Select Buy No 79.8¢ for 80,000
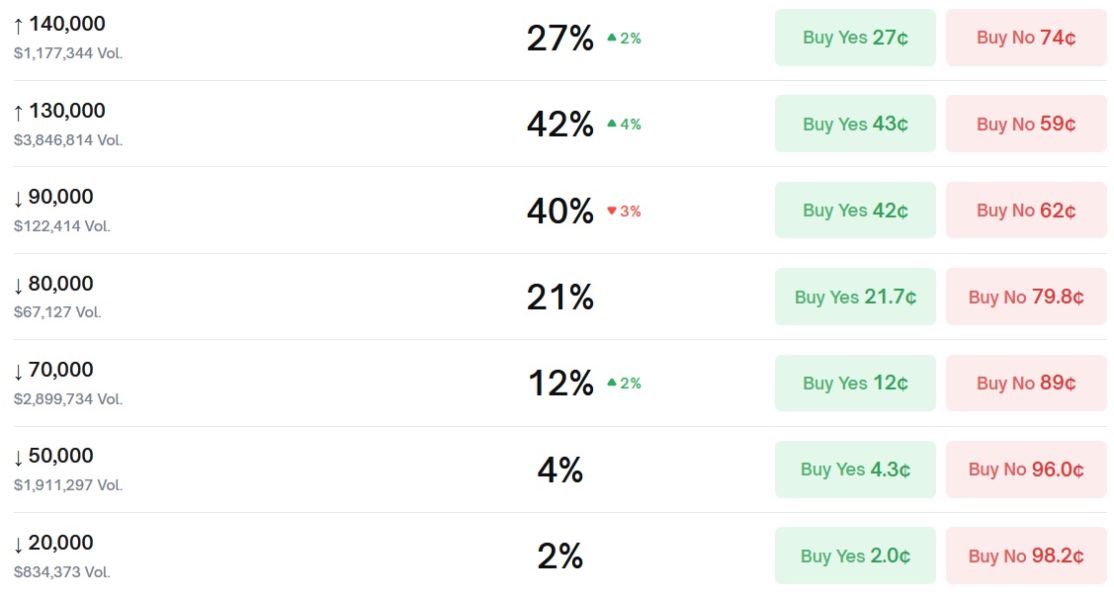The image size is (1114, 600). click(x=1026, y=297)
